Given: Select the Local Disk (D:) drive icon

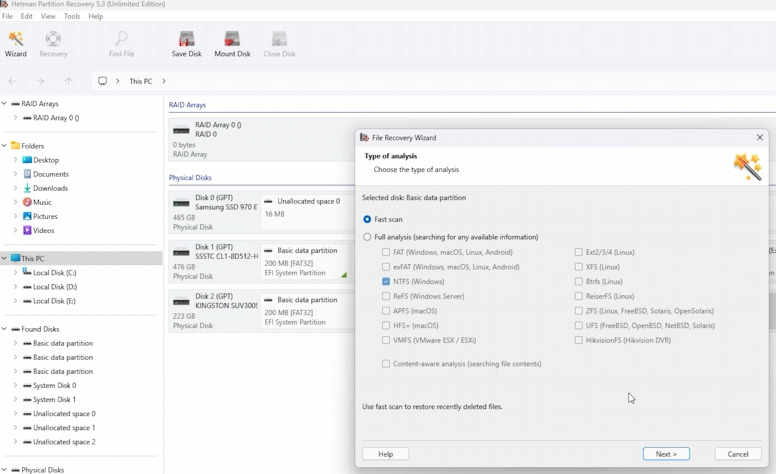Looking at the screenshot, I should click(x=27, y=286).
